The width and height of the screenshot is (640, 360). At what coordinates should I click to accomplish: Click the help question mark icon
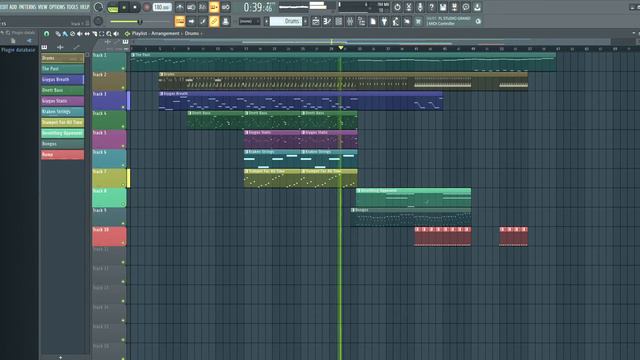(431, 7)
